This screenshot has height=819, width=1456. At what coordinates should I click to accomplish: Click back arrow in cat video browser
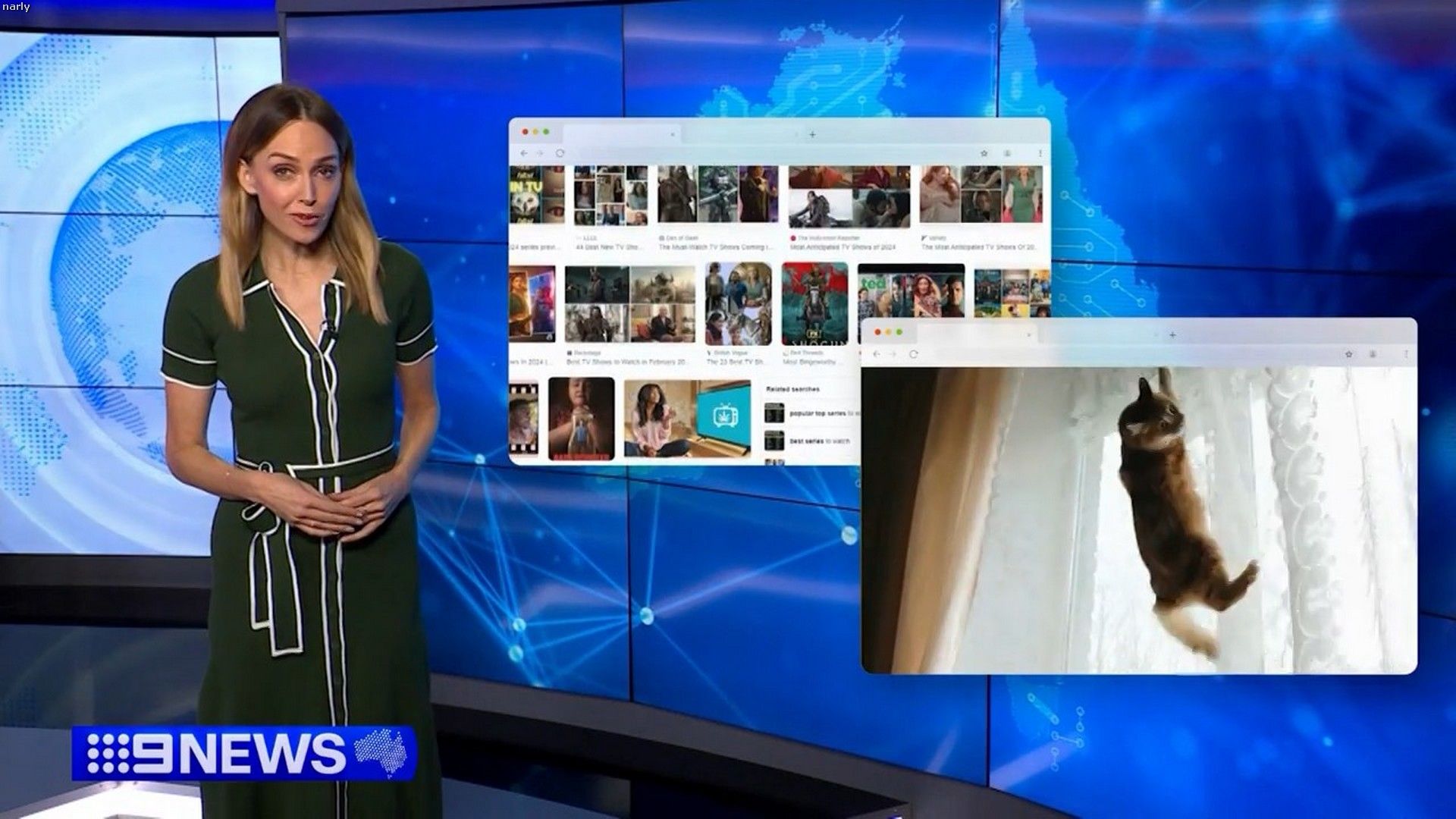(x=877, y=354)
